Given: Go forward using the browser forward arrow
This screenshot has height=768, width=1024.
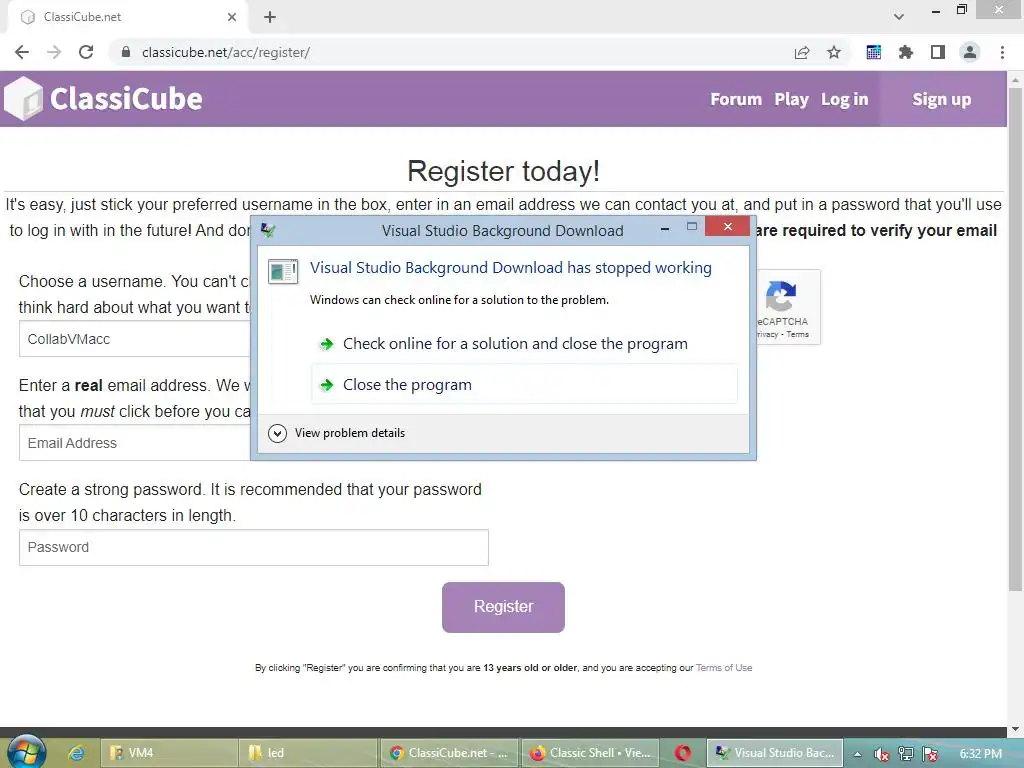Looking at the screenshot, I should [x=54, y=52].
